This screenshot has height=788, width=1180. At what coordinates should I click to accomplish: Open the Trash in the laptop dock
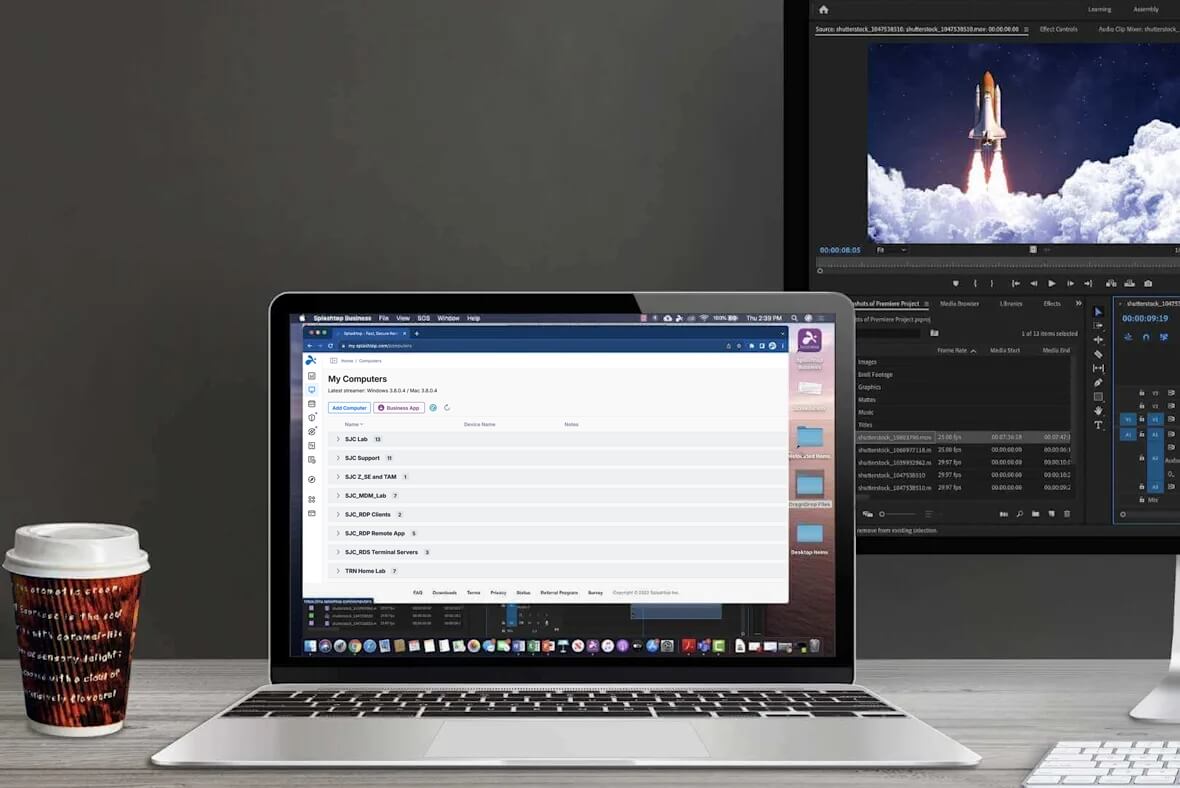tap(814, 646)
